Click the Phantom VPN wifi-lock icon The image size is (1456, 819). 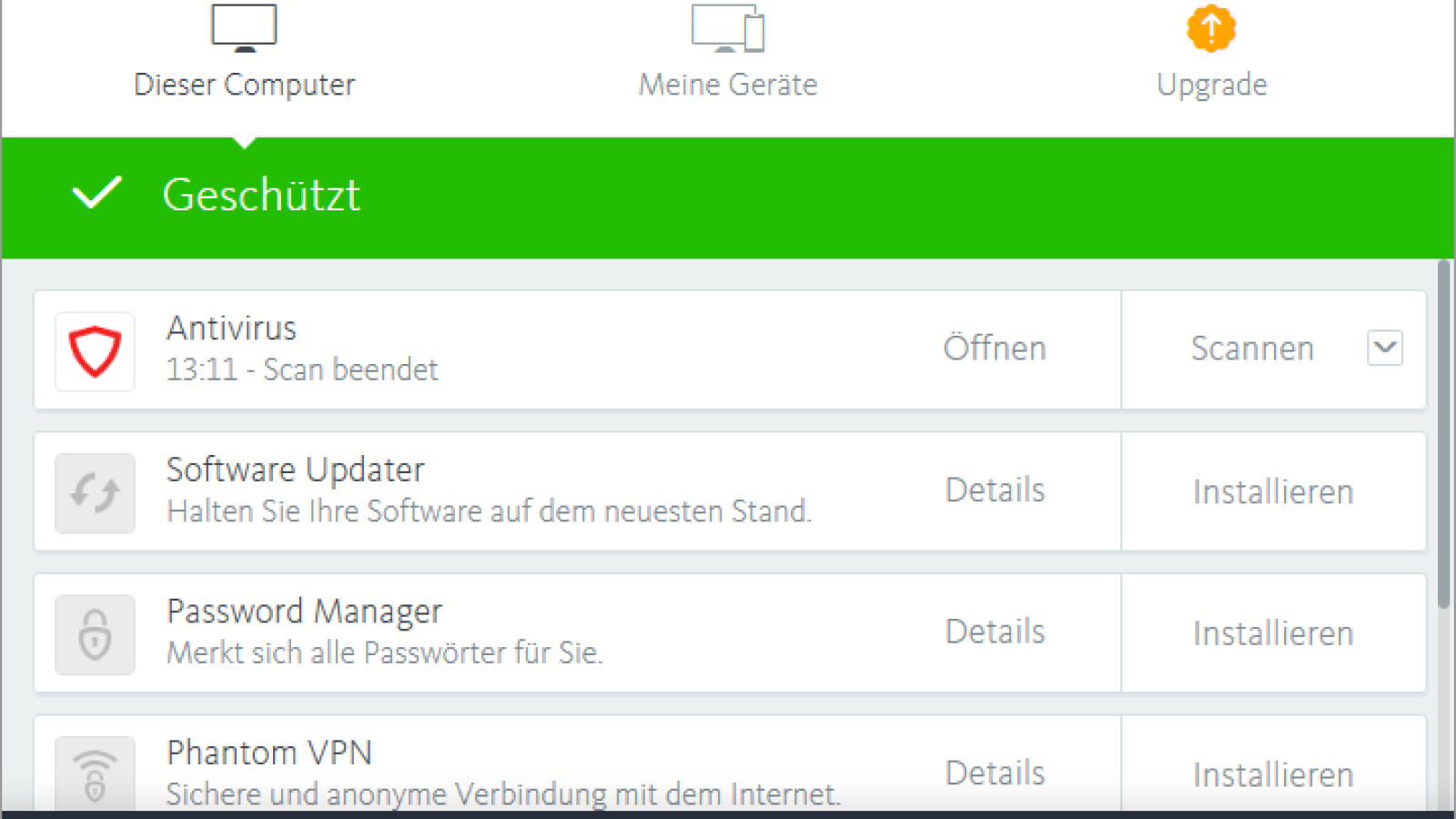96,773
